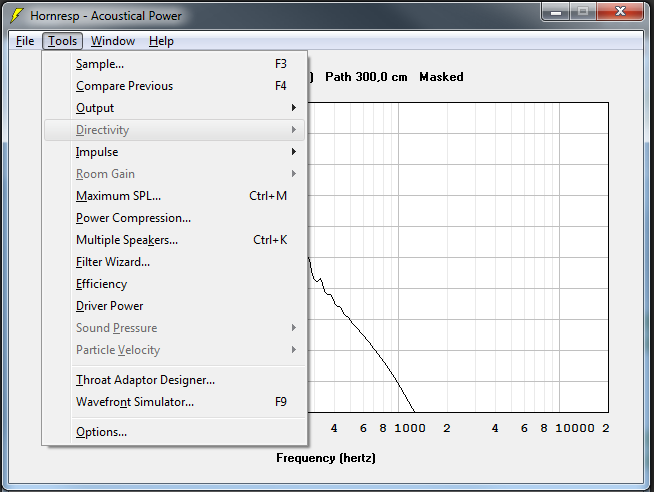Open Throat Adaptor Designer...
This screenshot has width=654, height=492.
coord(174,380)
